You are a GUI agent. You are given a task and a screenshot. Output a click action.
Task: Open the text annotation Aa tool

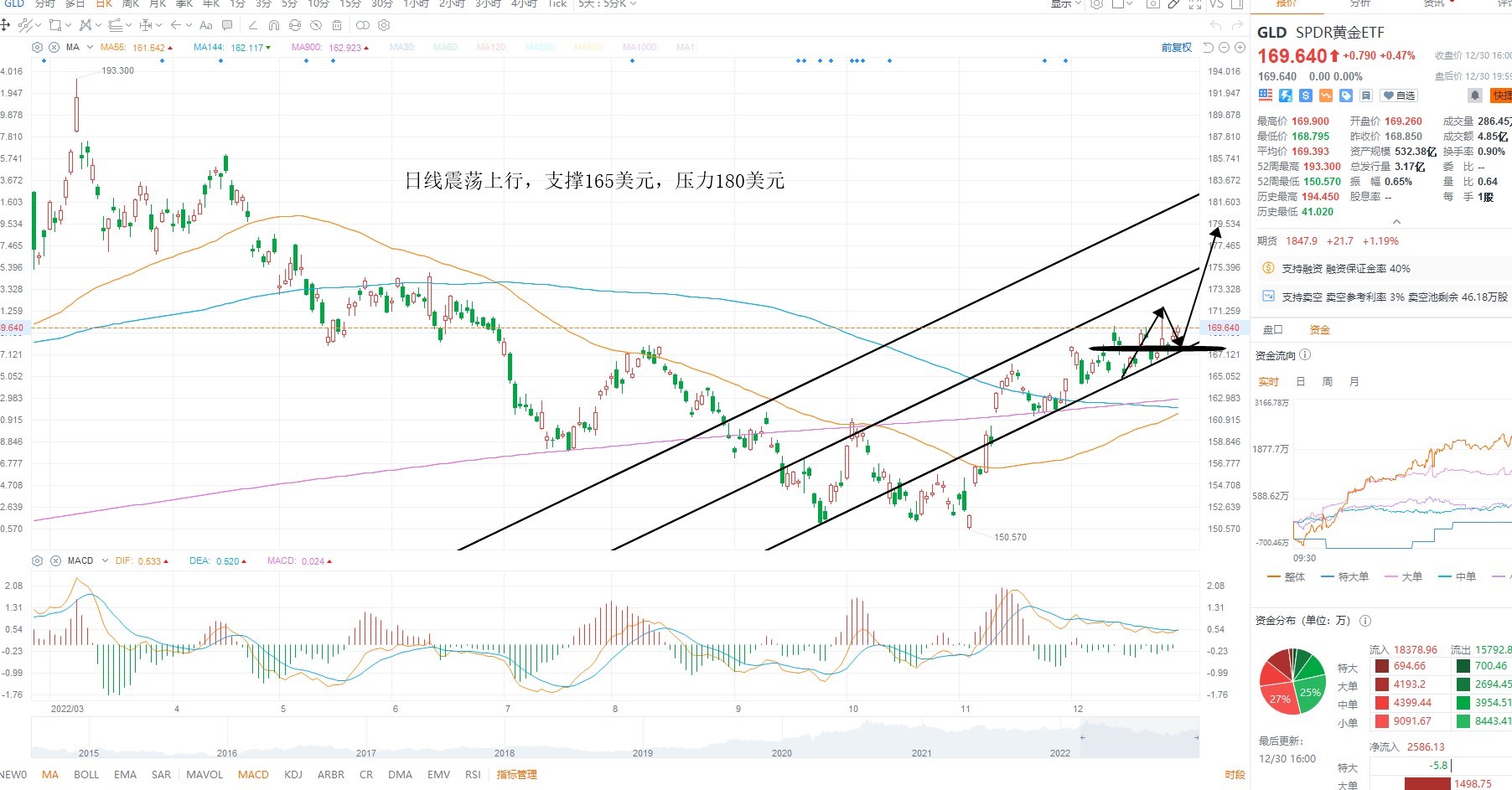click(206, 25)
